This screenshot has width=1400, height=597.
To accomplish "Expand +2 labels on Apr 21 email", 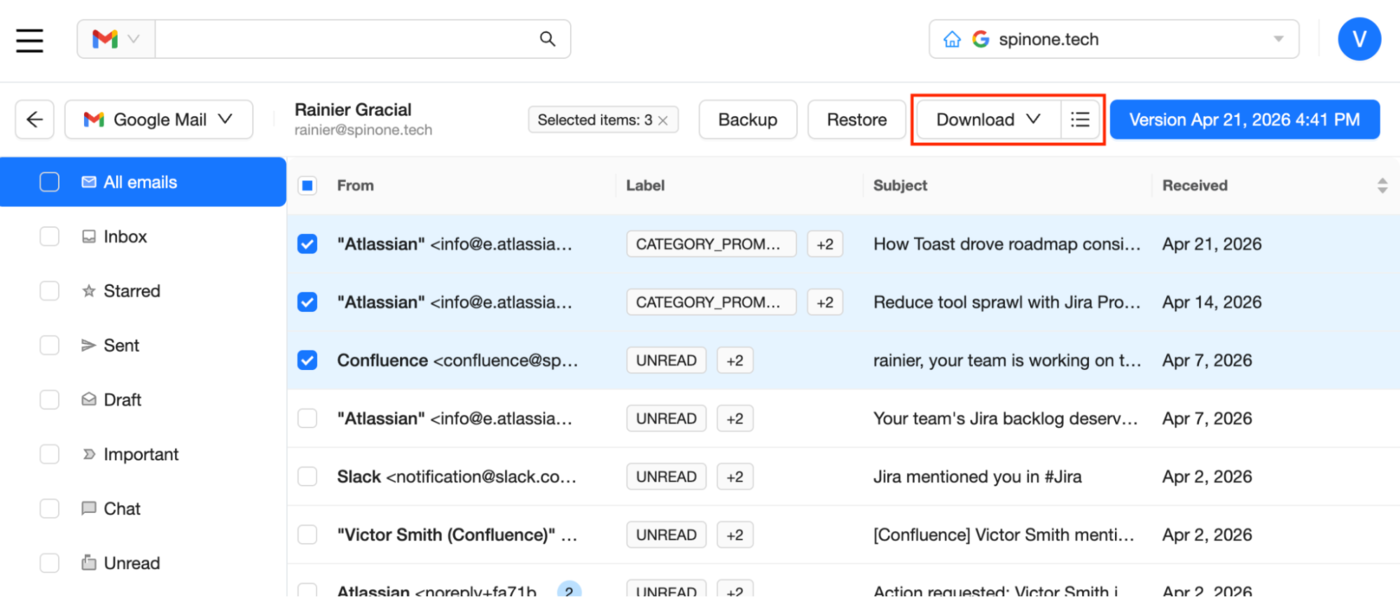I will click(825, 244).
